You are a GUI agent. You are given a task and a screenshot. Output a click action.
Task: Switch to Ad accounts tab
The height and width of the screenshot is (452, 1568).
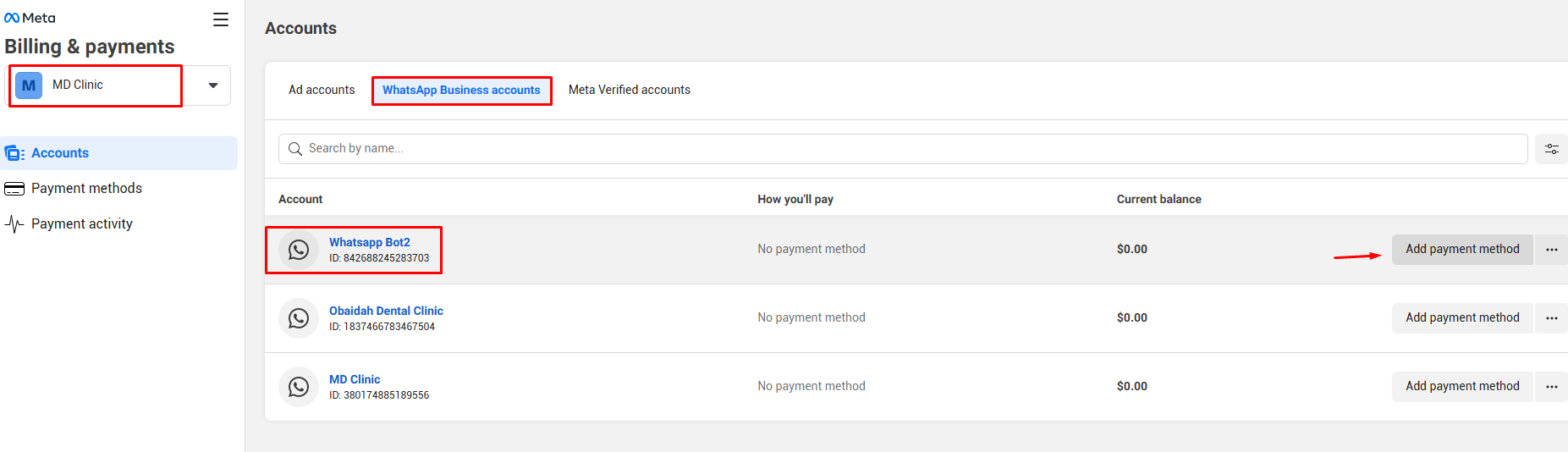tap(322, 90)
